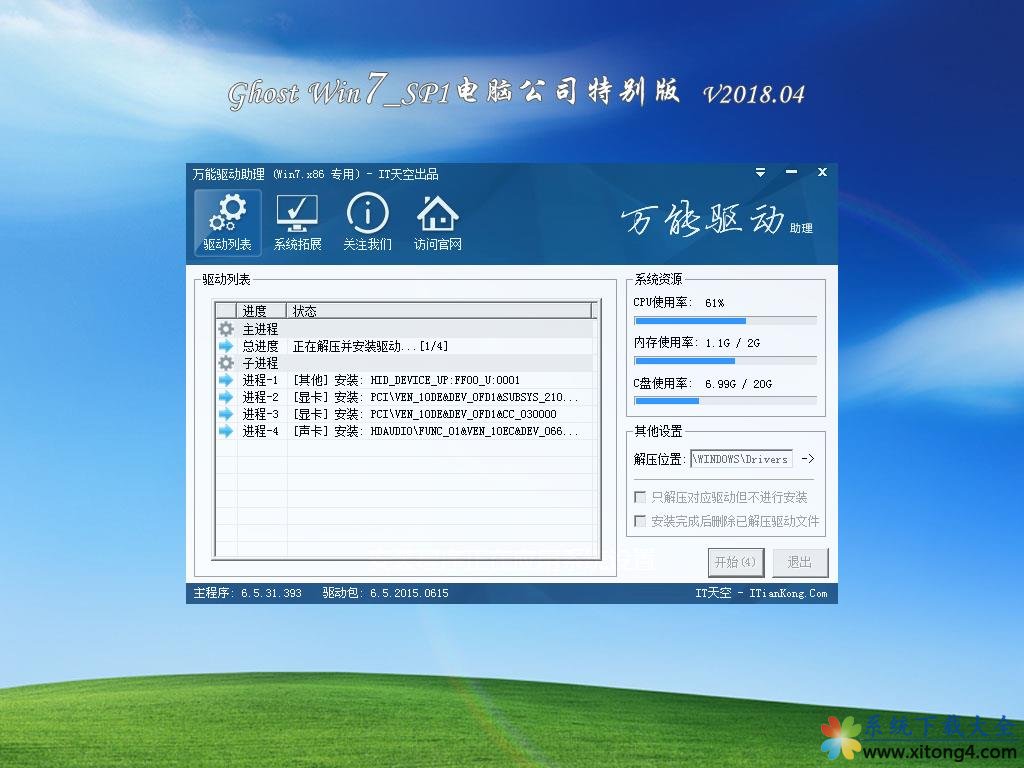Click the 1.1G / 2G memory value
Viewport: 1024px width, 768px height.
pyautogui.click(x=732, y=343)
